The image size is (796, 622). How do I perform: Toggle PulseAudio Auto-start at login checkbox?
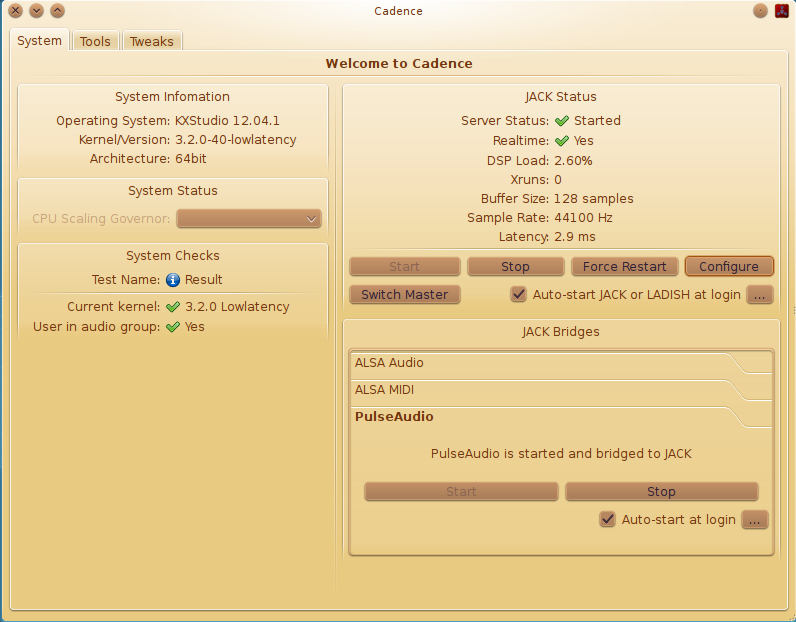pos(607,519)
